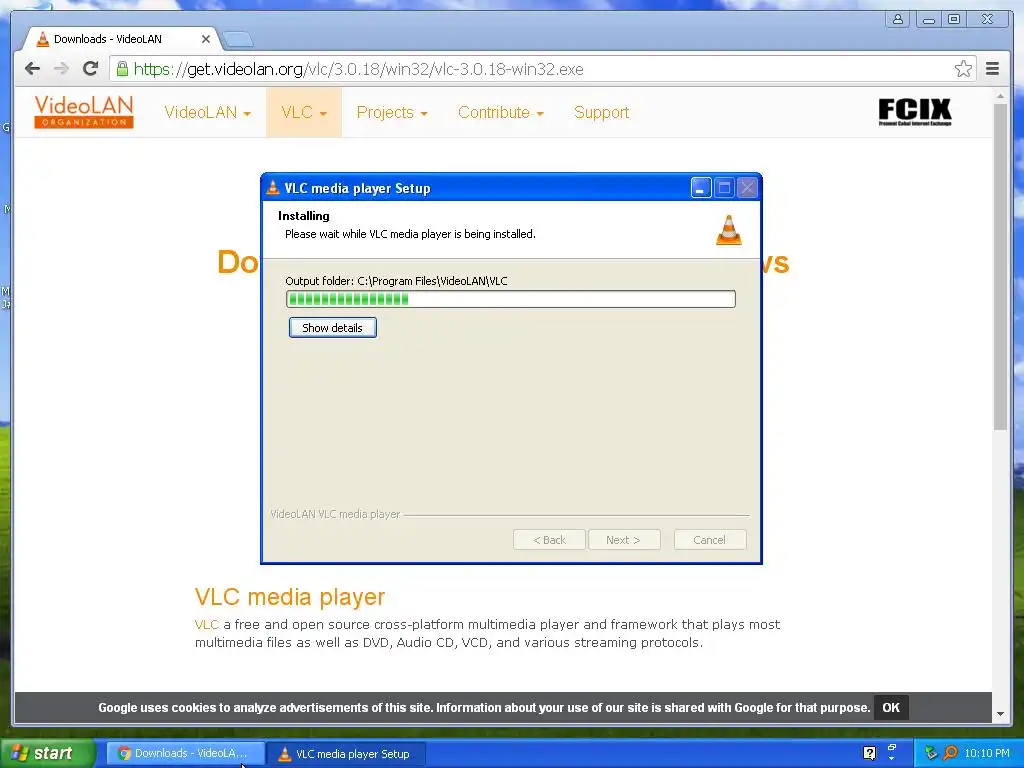
Task: Click the VideoLAN Organization logo
Action: tap(84, 112)
